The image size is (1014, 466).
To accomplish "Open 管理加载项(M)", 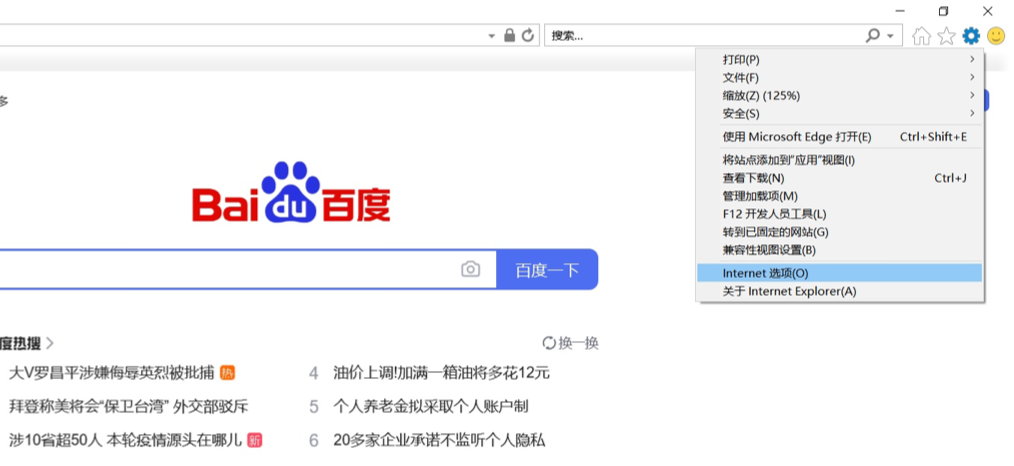I will point(839,196).
